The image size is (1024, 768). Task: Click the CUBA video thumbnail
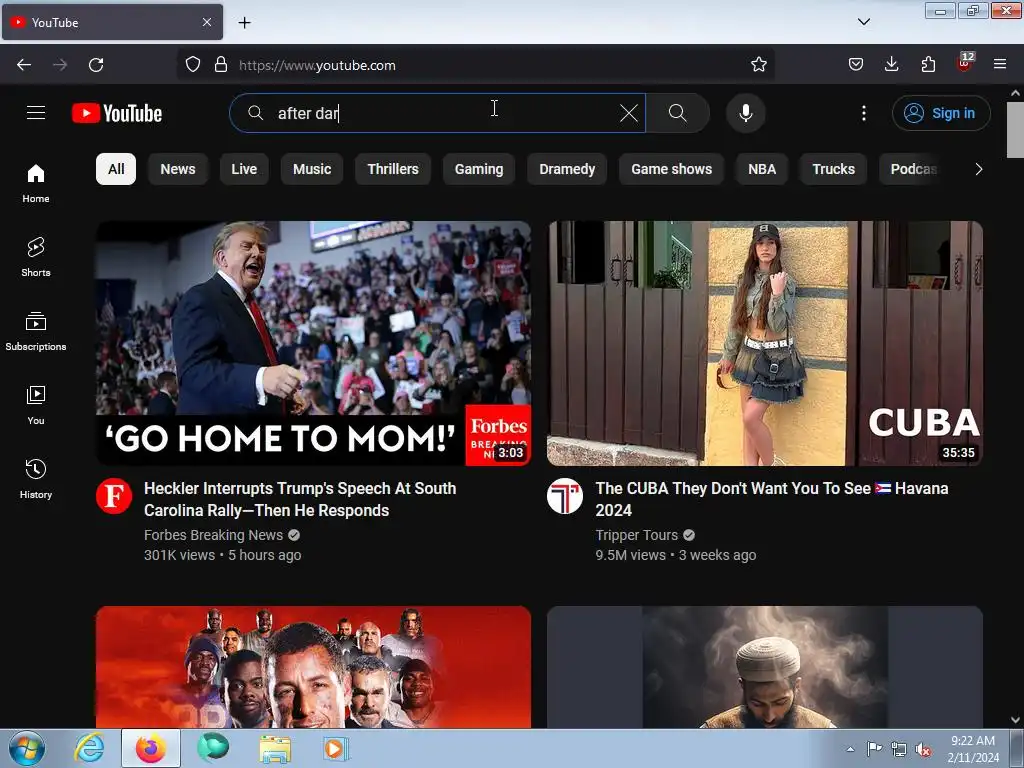[x=765, y=344]
